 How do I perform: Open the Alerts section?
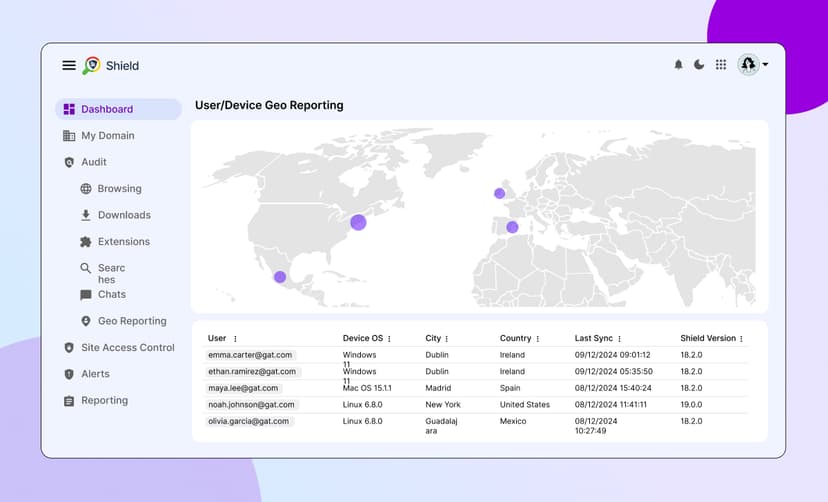pyautogui.click(x=96, y=374)
